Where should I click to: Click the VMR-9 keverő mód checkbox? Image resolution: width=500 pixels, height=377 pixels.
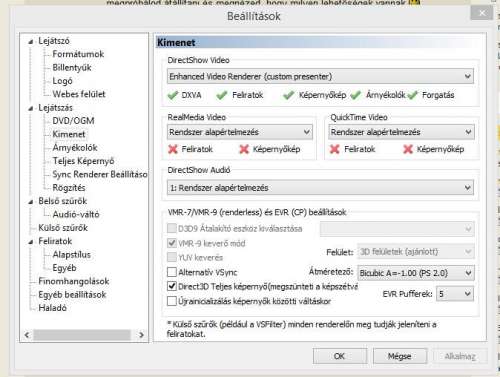click(x=172, y=243)
